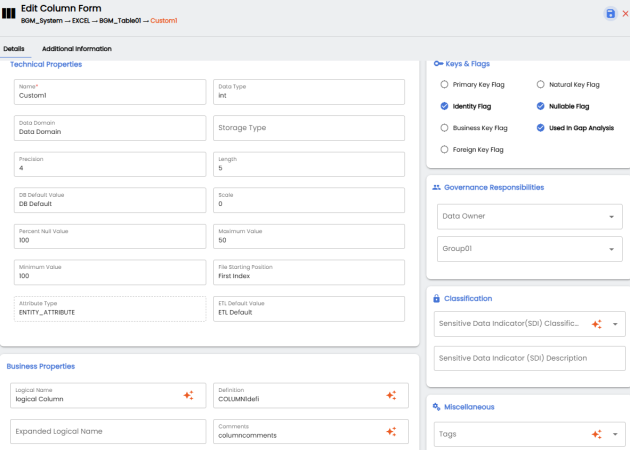
Task: Click sparkle icon in Tags field
Action: coord(596,434)
